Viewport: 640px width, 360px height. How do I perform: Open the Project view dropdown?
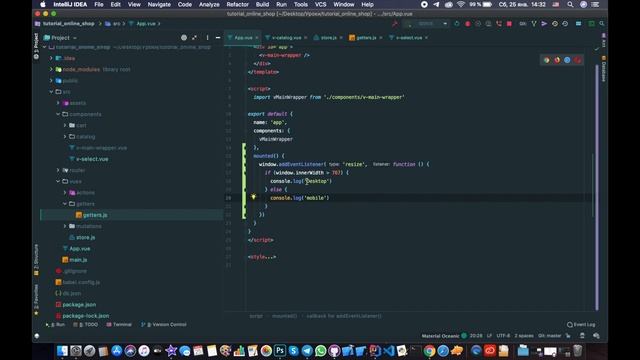point(60,38)
